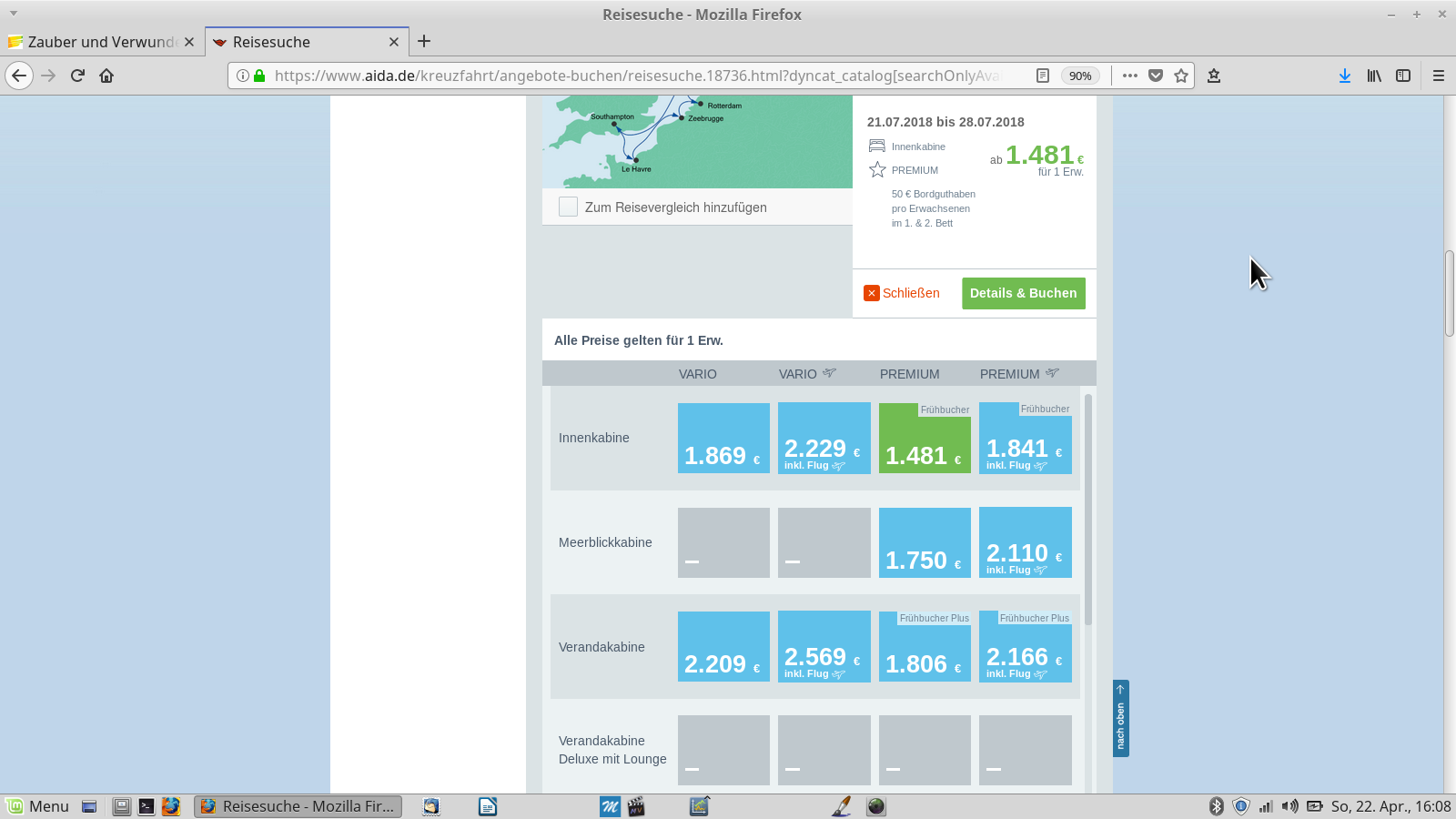The image size is (1456, 819).
Task: Select Innenkabine Premium price 1.481 €
Action: pyautogui.click(x=925, y=439)
